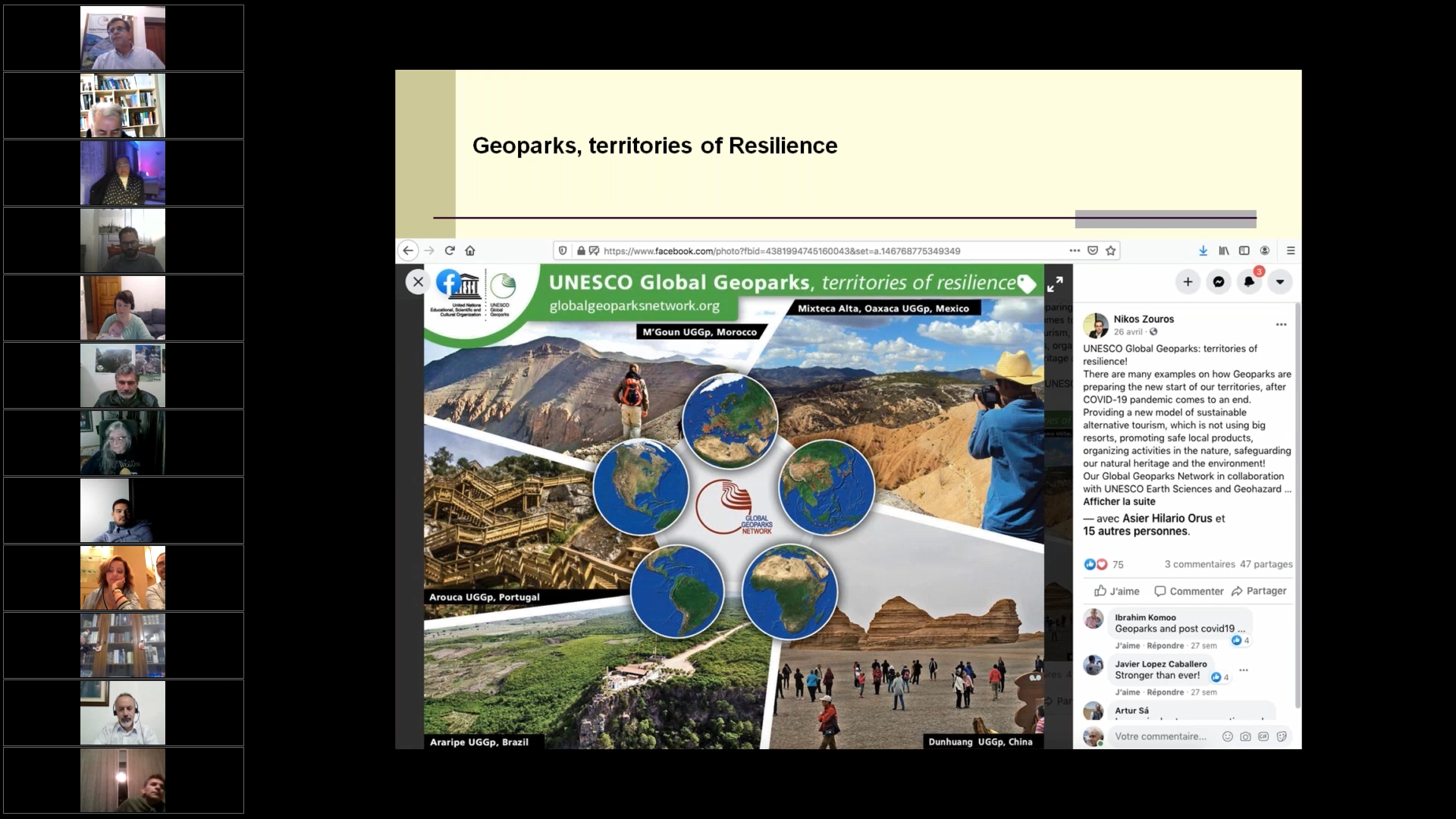
Task: Add an emoji to your comment
Action: point(1227,736)
